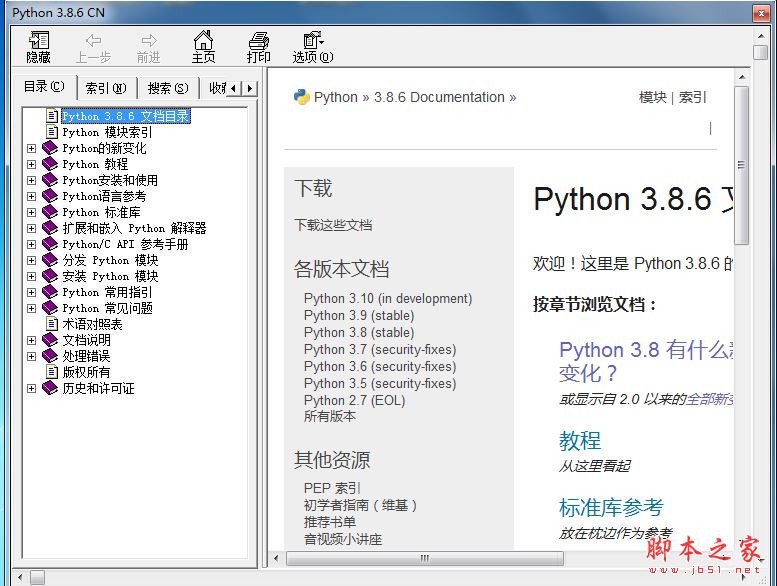The height and width of the screenshot is (586, 777).
Task: Click page icon beside Python 模块索引
Action: [x=52, y=132]
